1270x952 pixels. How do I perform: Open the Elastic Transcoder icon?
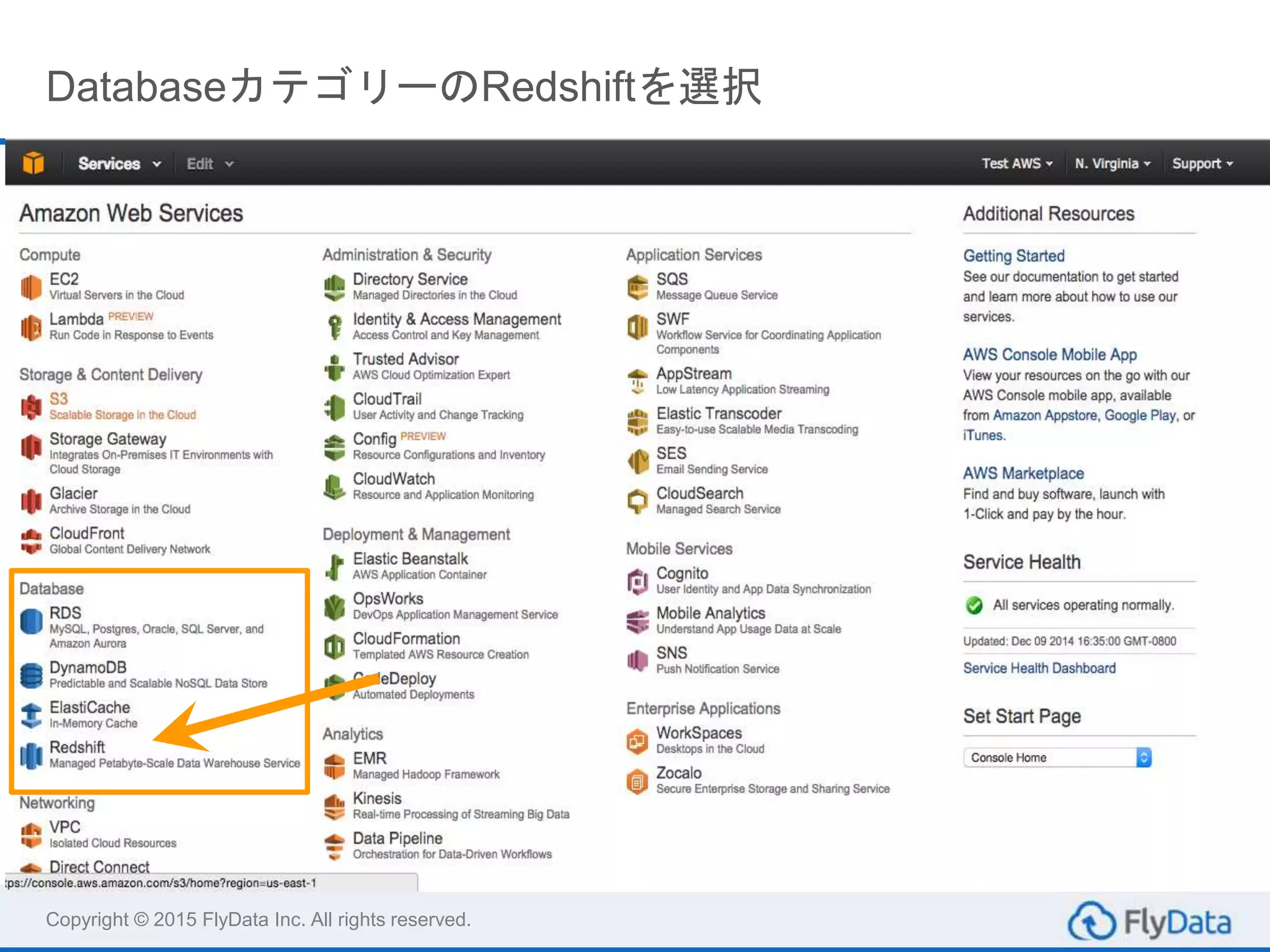pyautogui.click(x=638, y=421)
